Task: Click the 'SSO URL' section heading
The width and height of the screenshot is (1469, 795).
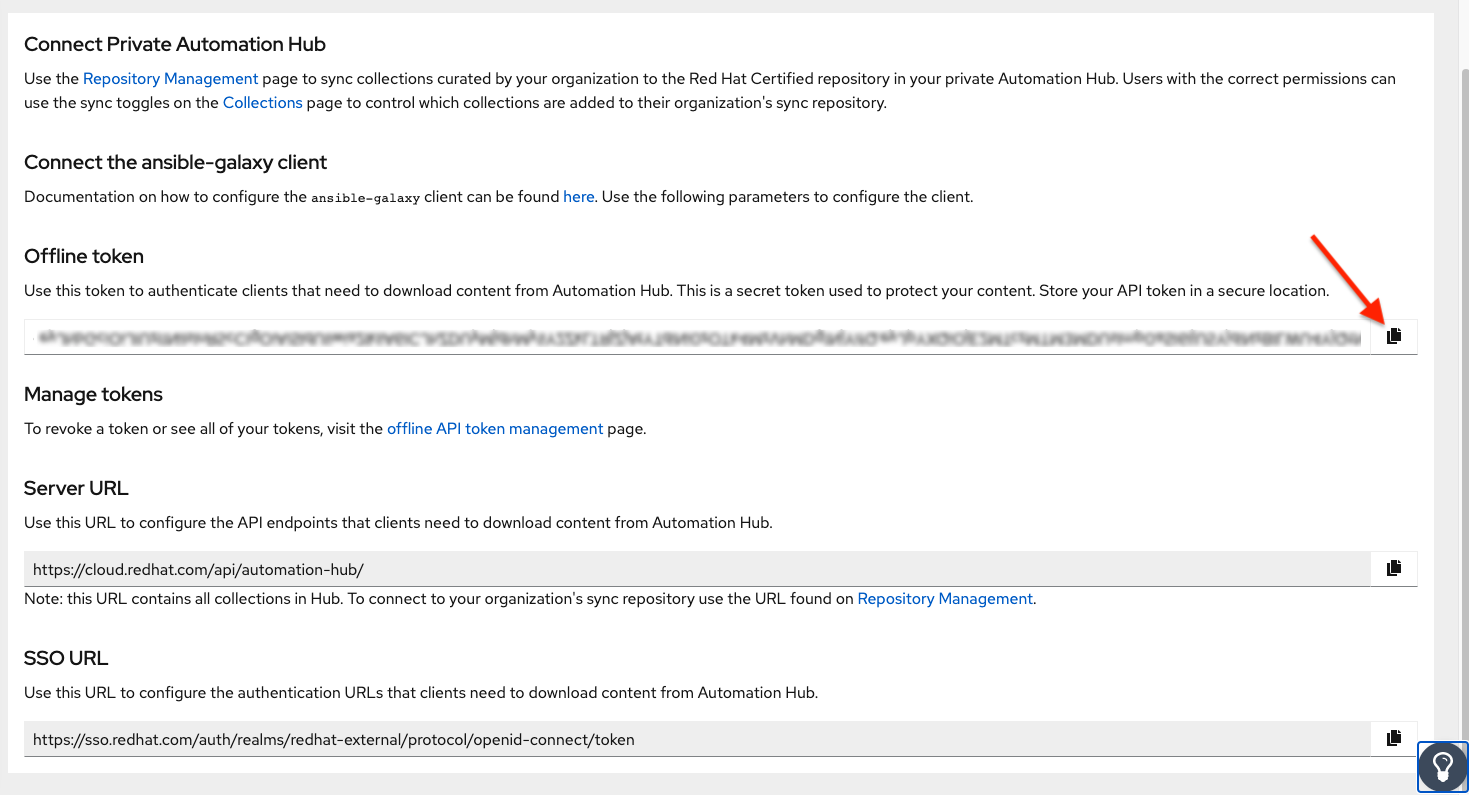Action: click(x=66, y=658)
